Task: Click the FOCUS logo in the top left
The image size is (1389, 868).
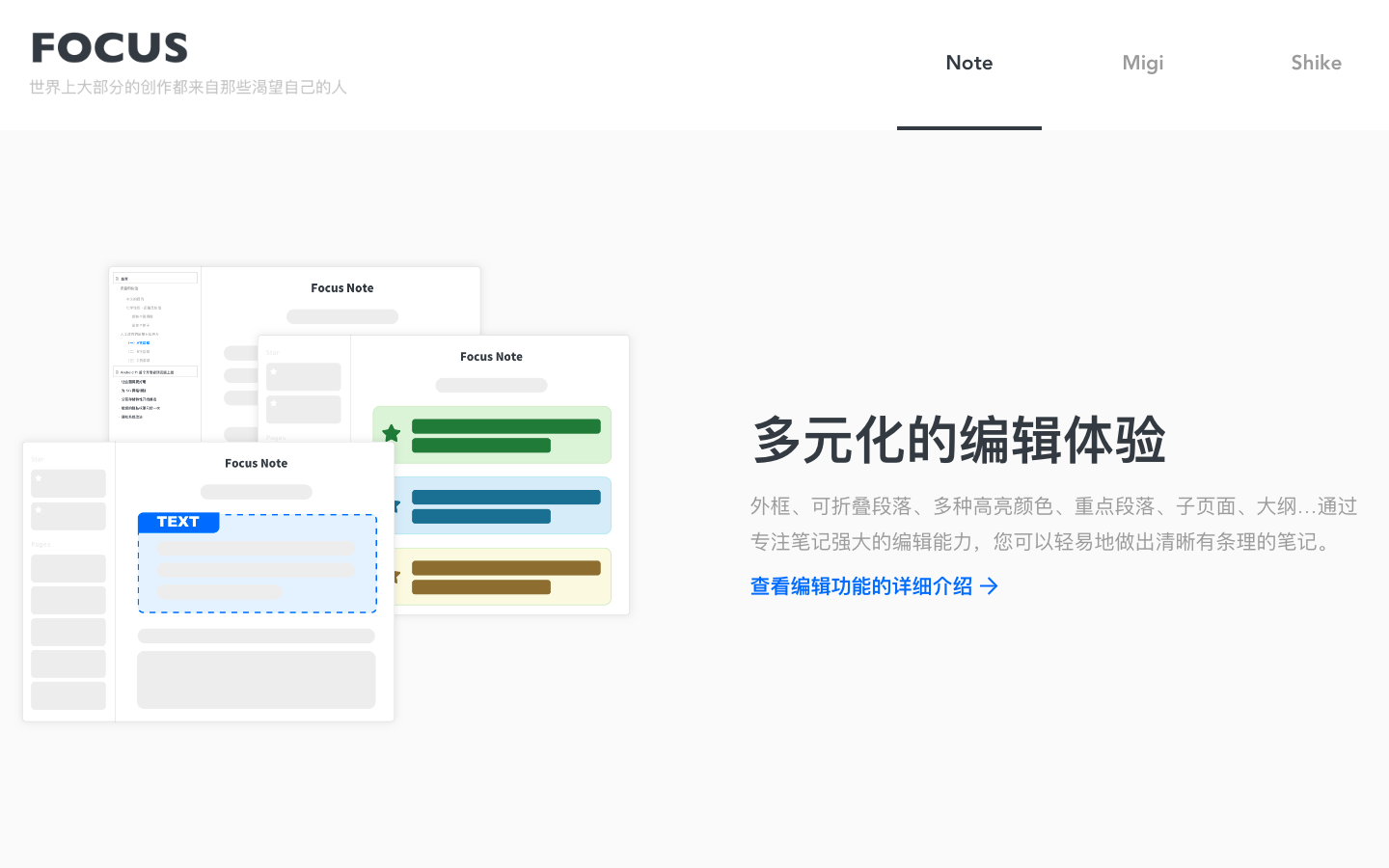Action: click(109, 46)
